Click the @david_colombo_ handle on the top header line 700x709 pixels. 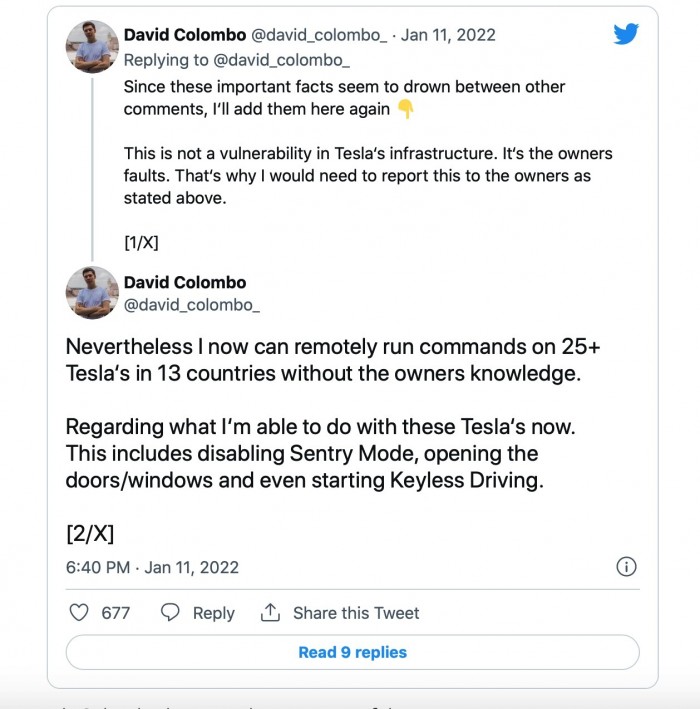tap(318, 35)
